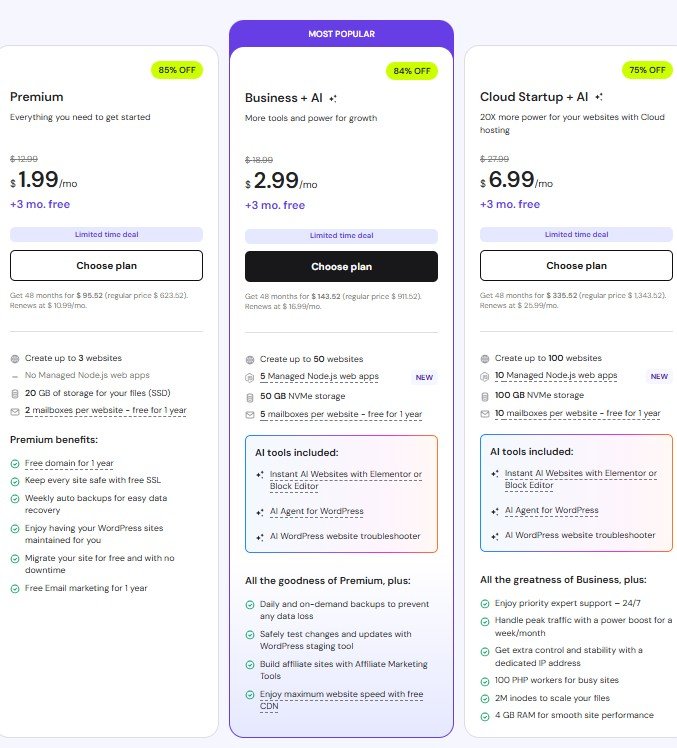Screen dimensions: 677x748
Task: Click the 85% OFF badge on Premium
Action: (x=176, y=70)
